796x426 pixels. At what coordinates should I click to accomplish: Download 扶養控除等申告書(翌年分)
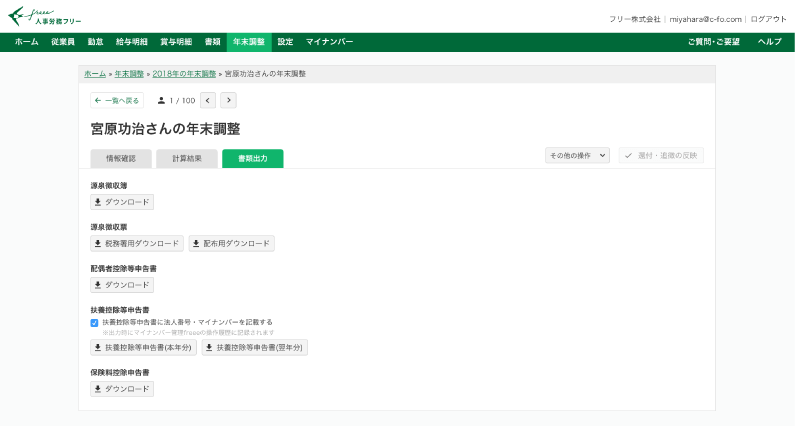254,348
